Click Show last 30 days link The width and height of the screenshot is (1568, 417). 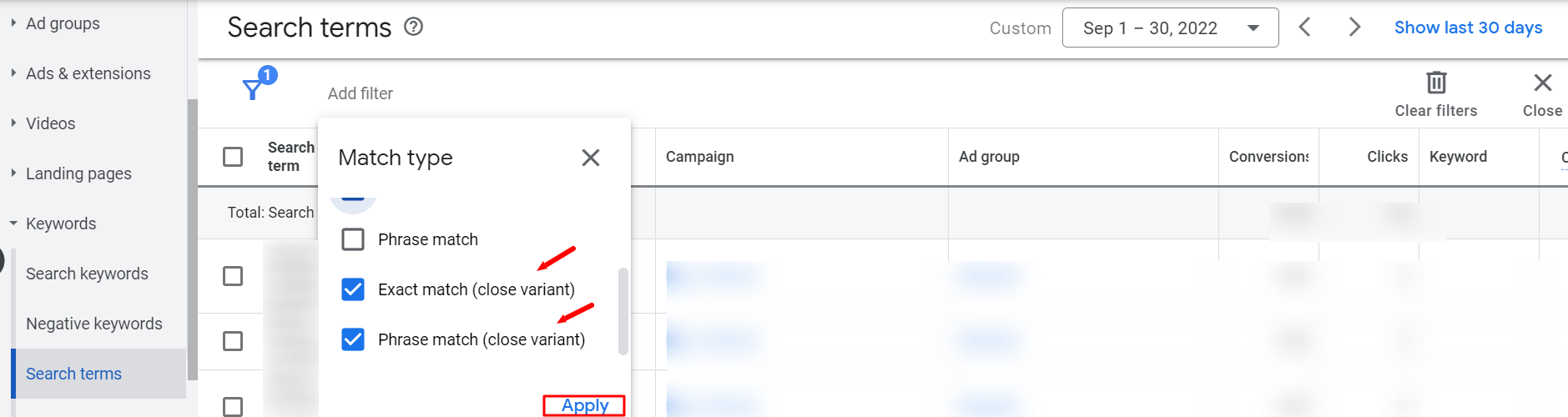(1468, 28)
